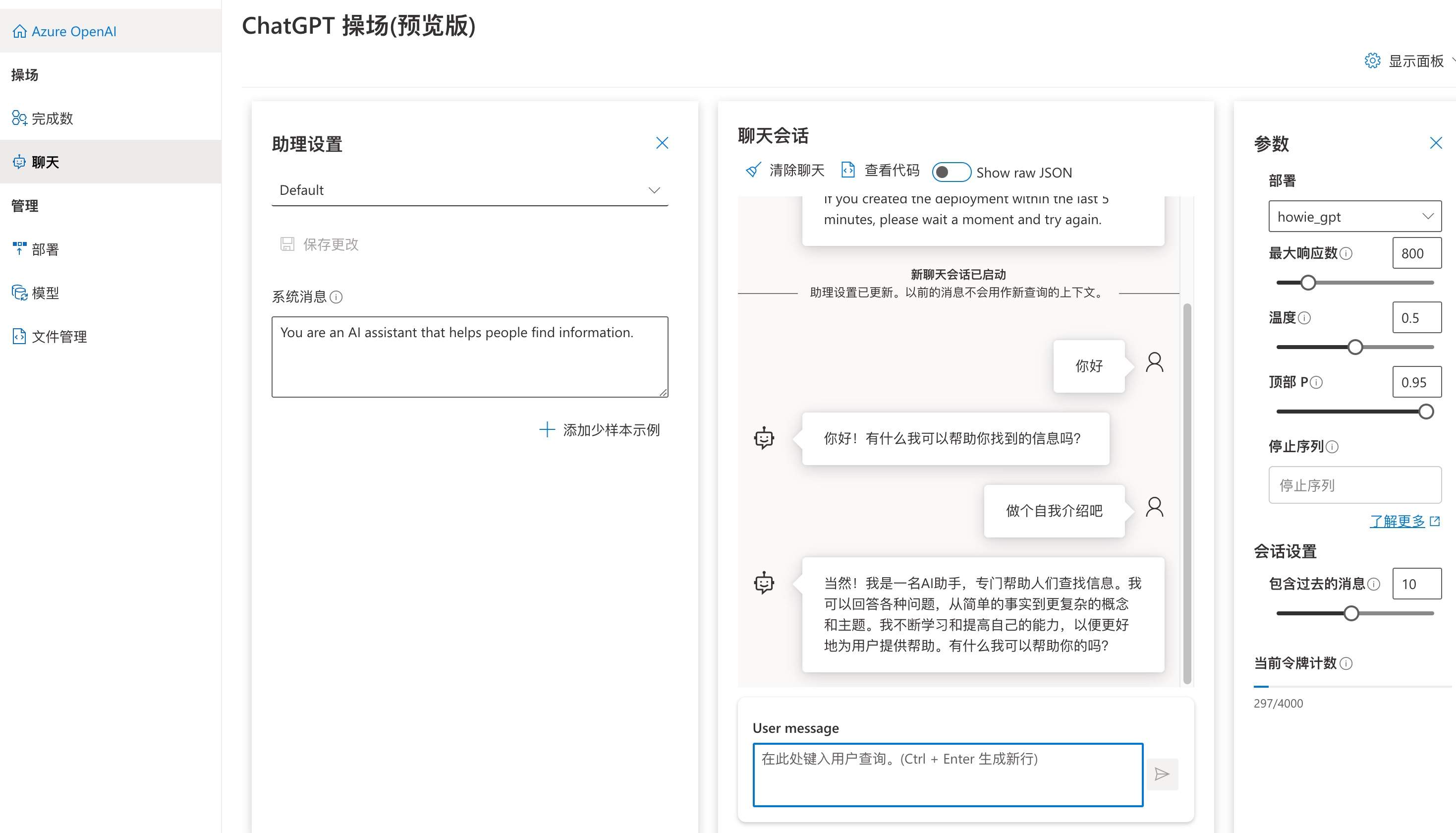The width and height of the screenshot is (1456, 833).
Task: Show info for 顶部 P
Action: coord(1316,382)
